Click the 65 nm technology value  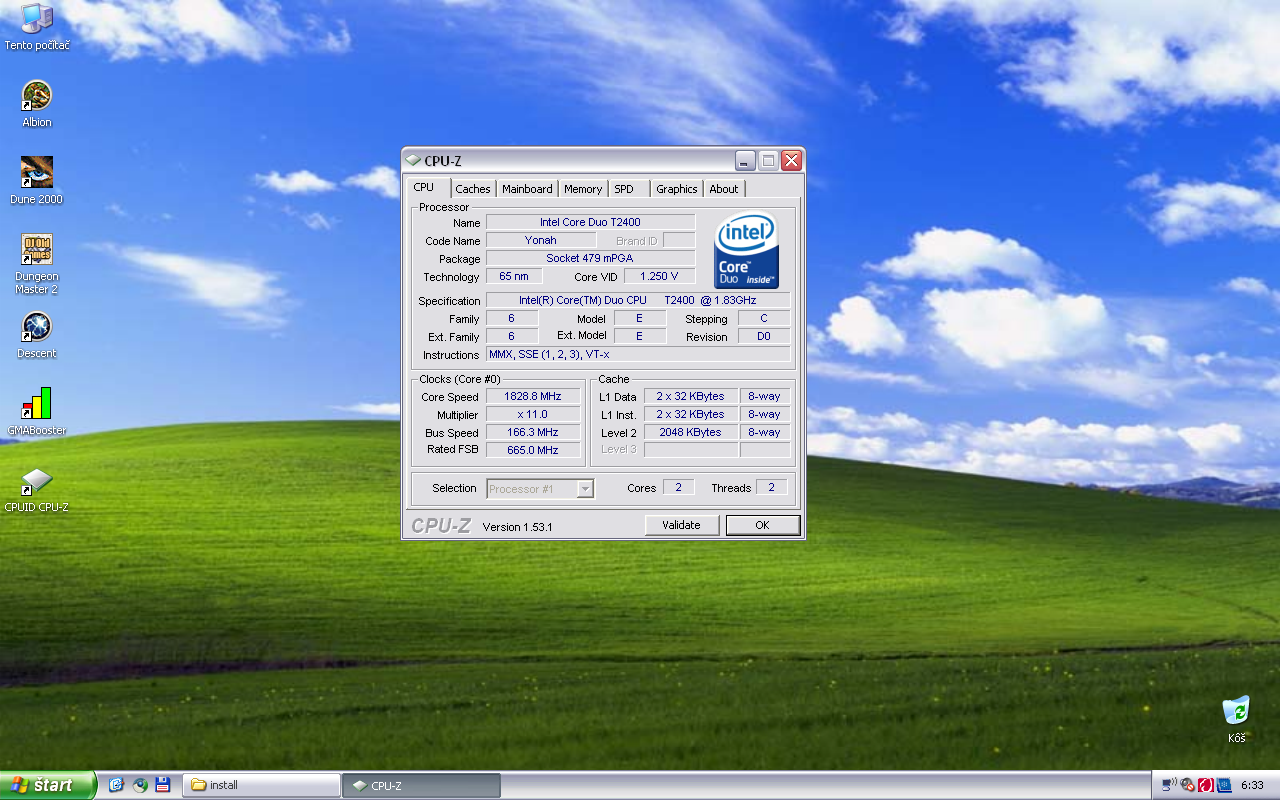514,276
